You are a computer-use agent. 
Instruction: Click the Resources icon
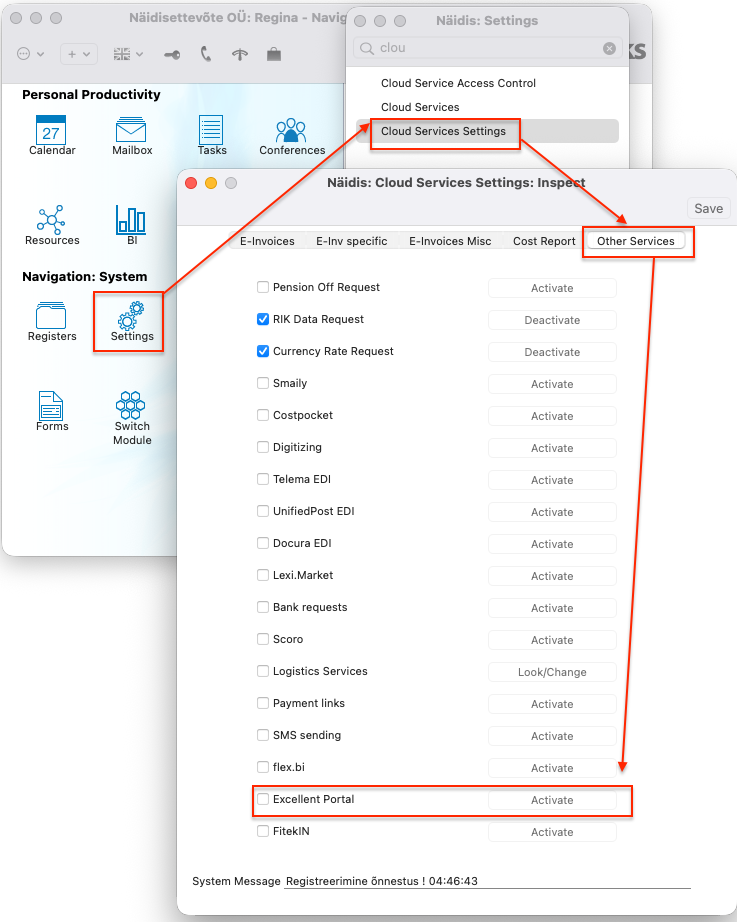click(x=51, y=220)
